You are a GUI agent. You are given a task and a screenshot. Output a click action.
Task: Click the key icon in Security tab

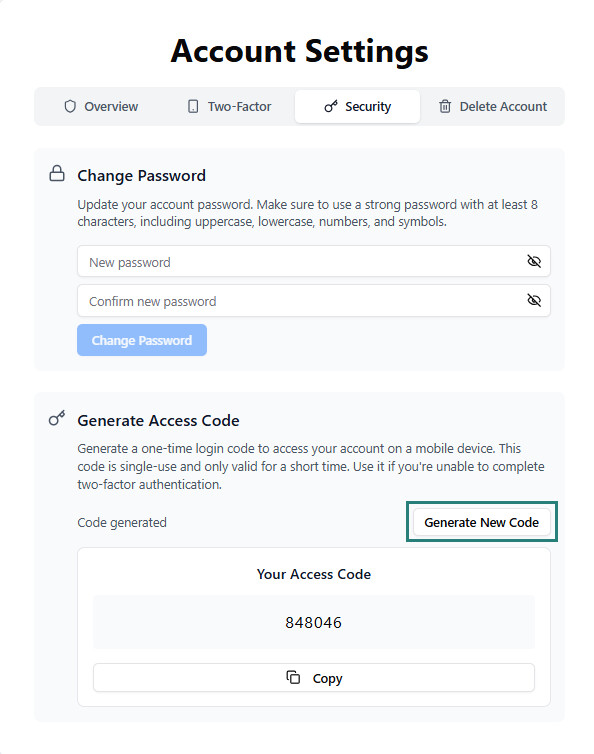[x=331, y=106]
